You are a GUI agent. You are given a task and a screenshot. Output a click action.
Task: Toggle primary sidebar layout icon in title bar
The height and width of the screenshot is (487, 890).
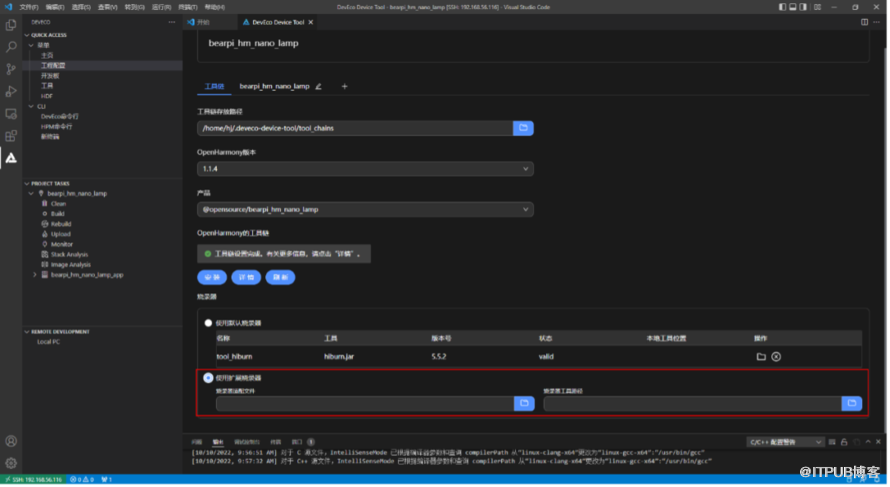[783, 7]
